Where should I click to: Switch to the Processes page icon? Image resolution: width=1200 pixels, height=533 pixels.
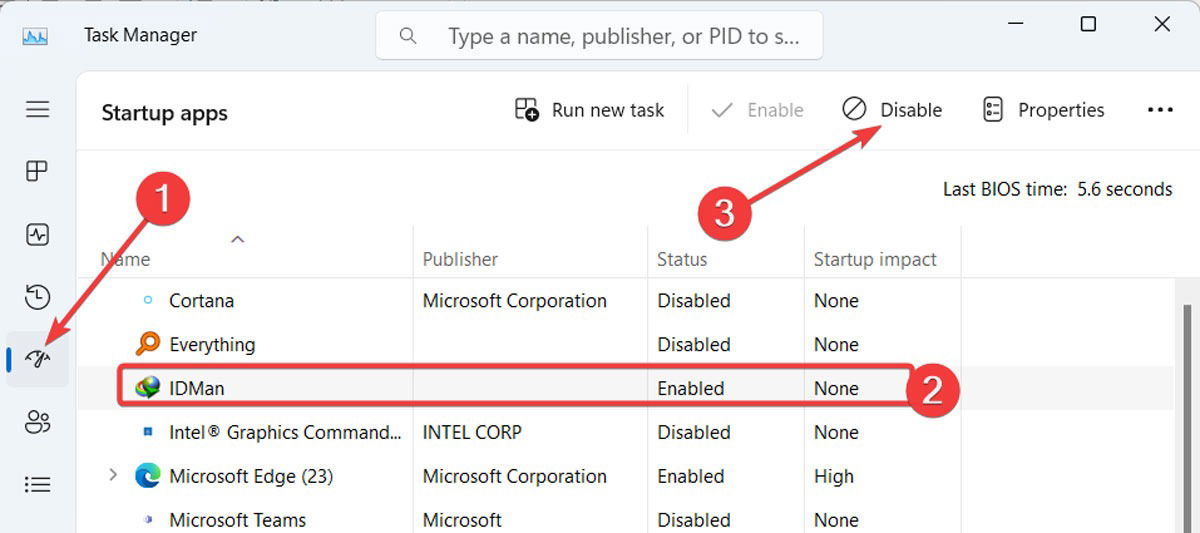click(38, 171)
